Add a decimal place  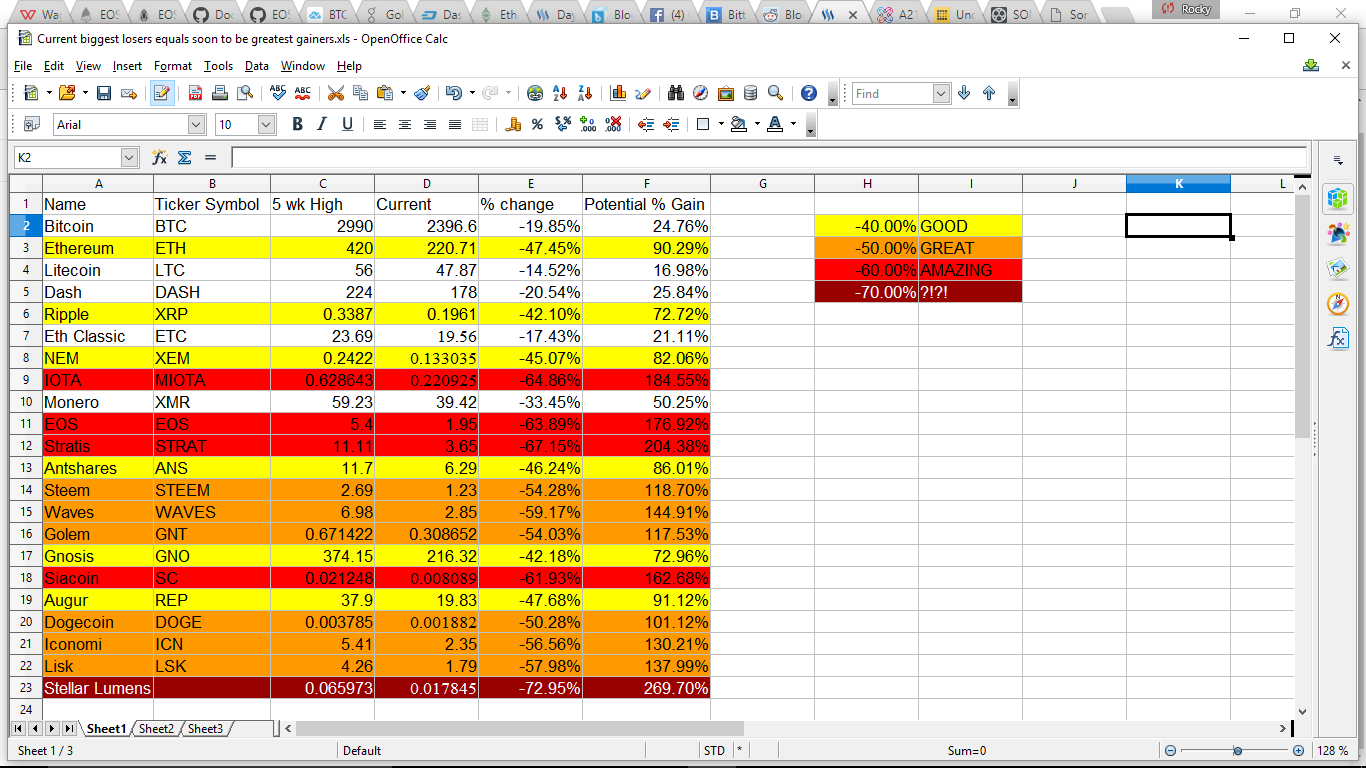tap(588, 125)
